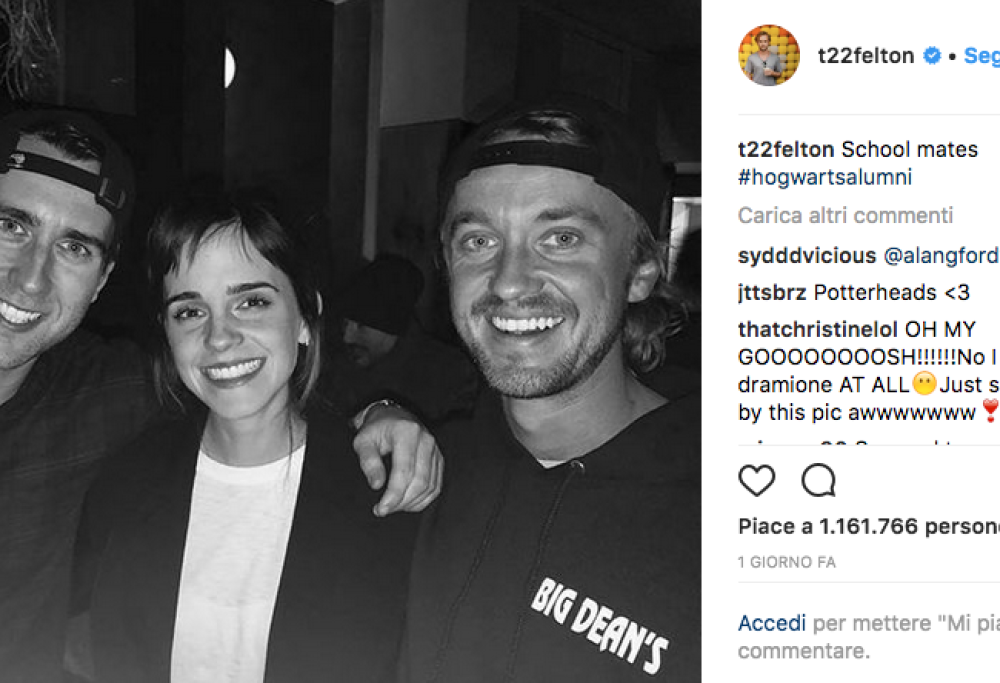Click the blue Segui follow link

click(x=982, y=55)
